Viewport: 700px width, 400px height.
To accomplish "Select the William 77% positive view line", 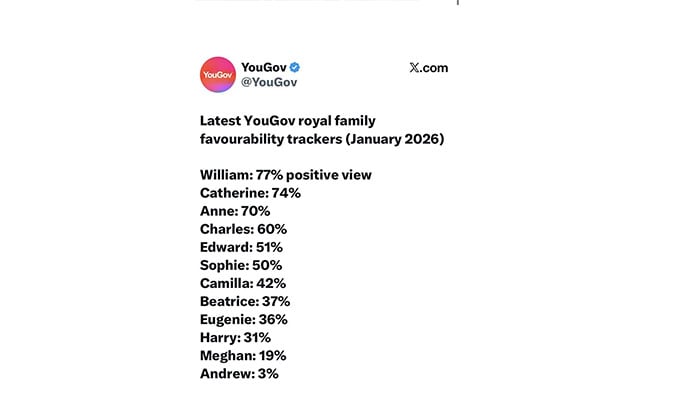I will point(285,175).
